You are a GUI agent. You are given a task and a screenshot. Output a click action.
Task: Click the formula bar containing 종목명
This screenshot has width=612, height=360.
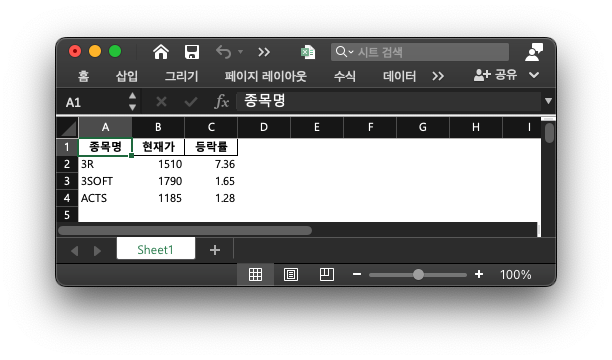[388, 102]
